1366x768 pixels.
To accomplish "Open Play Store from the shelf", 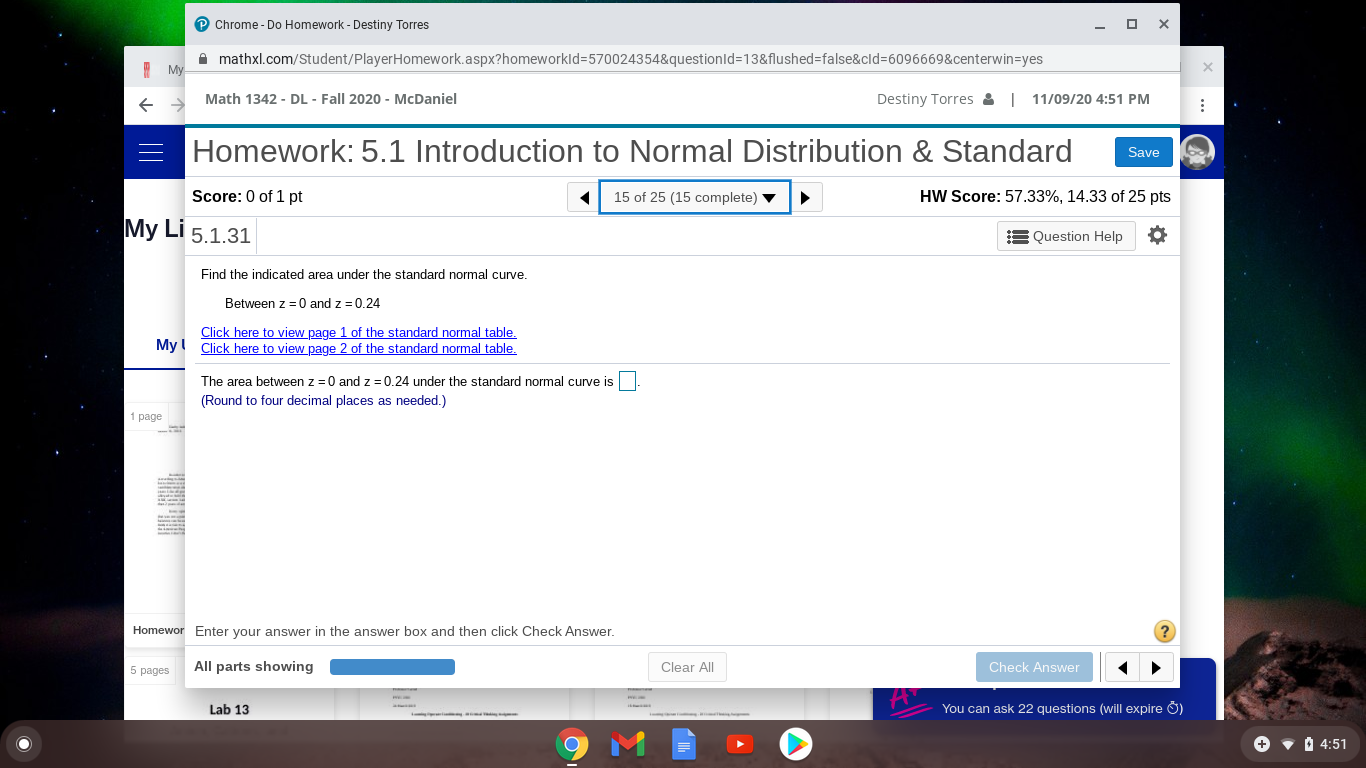I will [x=796, y=744].
